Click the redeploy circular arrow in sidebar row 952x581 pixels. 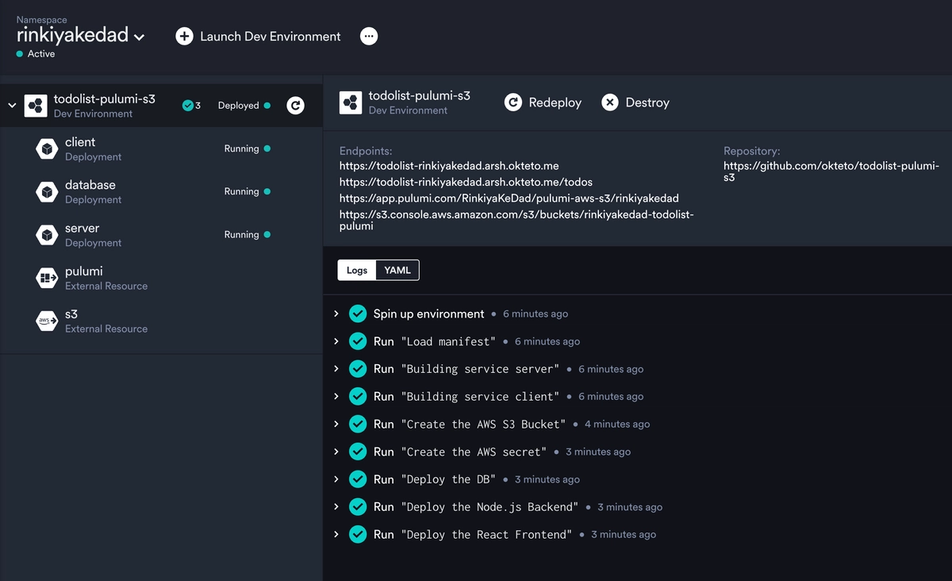[295, 105]
